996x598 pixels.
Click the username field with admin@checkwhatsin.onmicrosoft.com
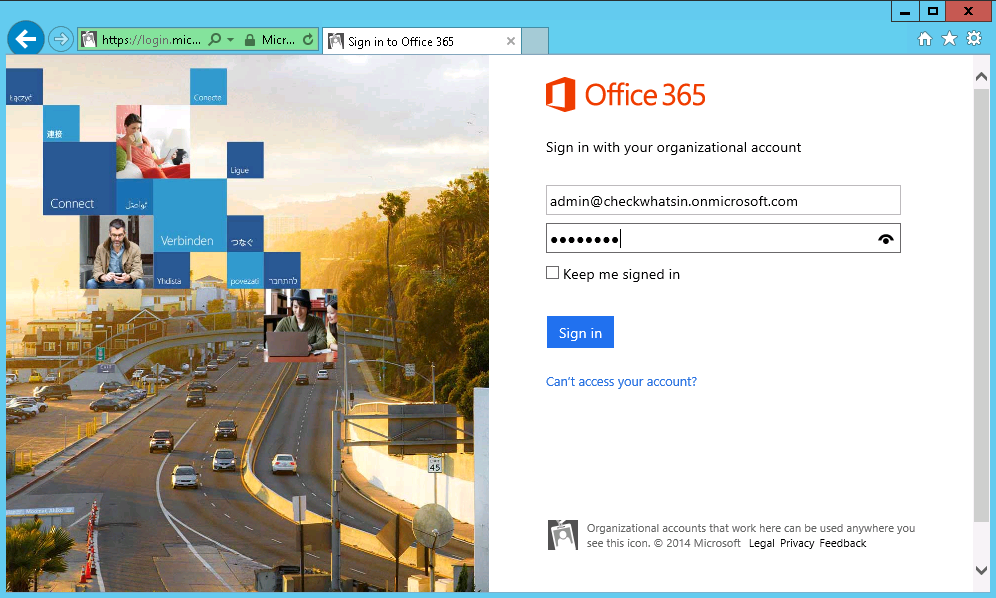723,200
